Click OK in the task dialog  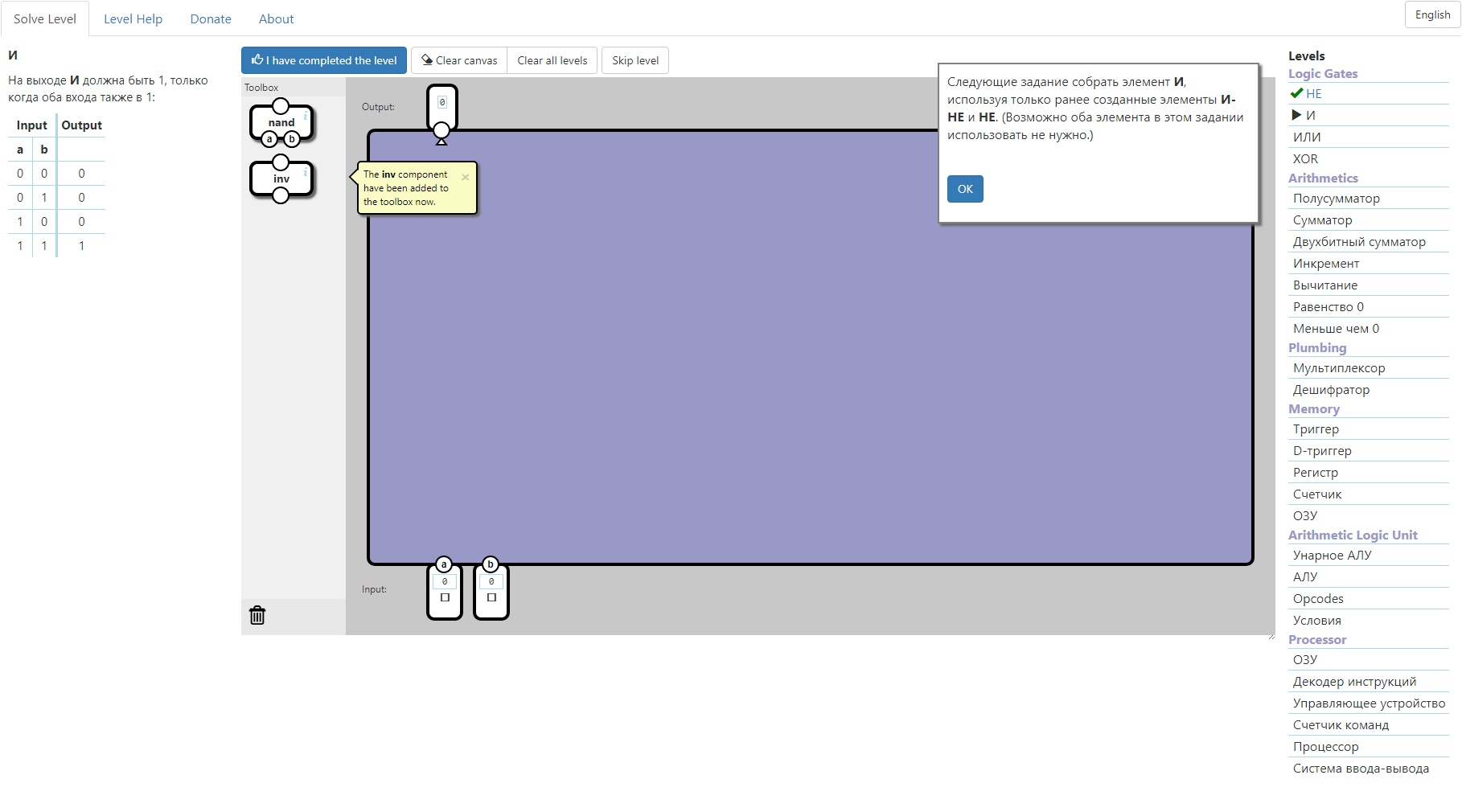[964, 189]
